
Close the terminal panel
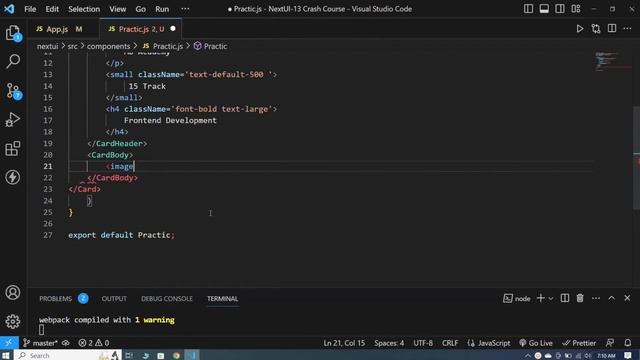click(x=627, y=298)
